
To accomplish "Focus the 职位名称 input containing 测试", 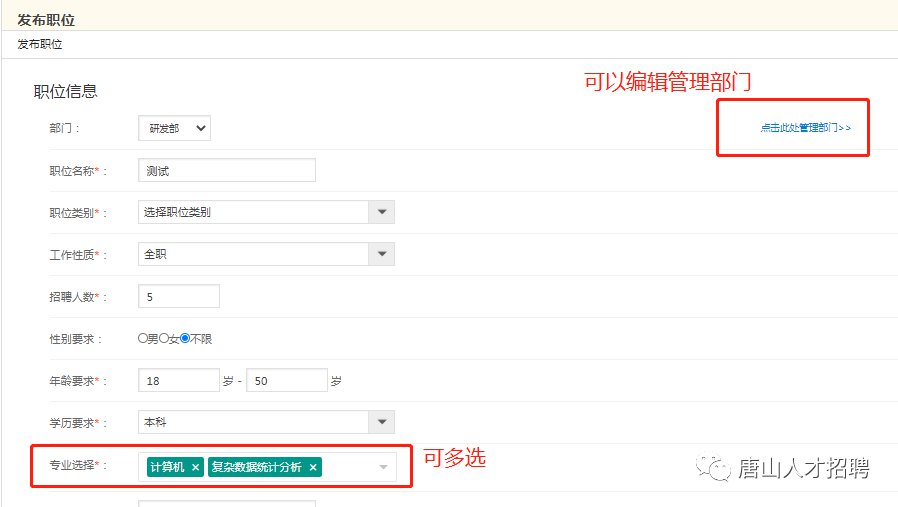I will pyautogui.click(x=227, y=170).
